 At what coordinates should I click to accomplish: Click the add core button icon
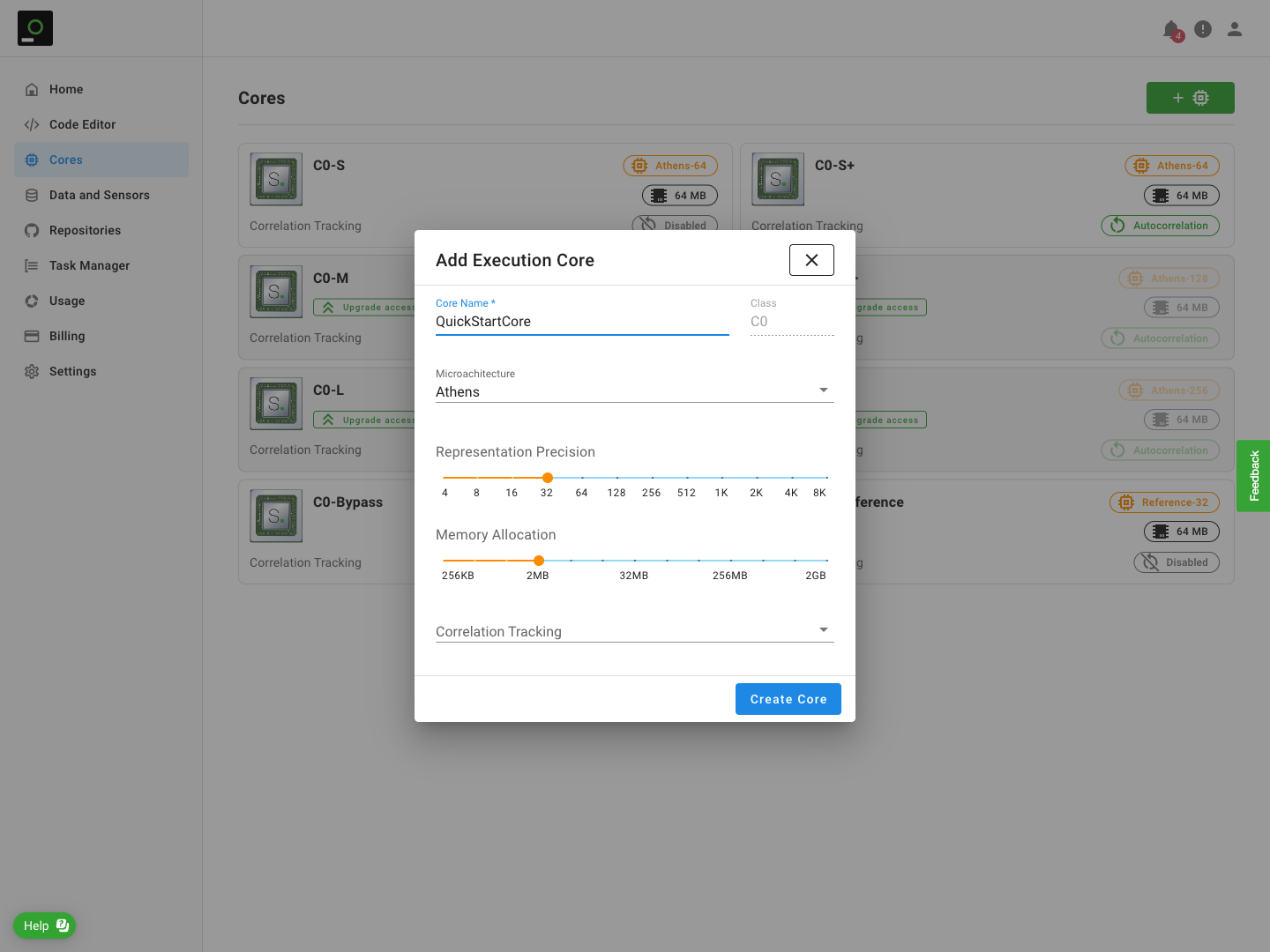click(x=1190, y=98)
